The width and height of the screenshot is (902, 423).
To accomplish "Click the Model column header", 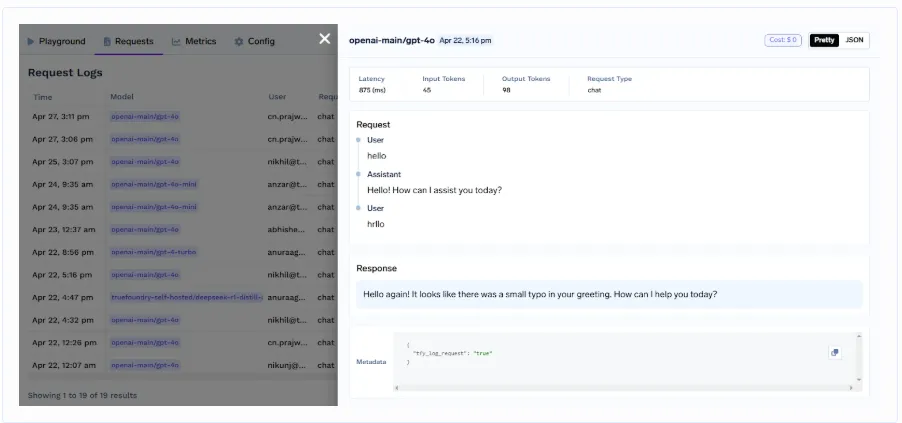I will (x=122, y=97).
